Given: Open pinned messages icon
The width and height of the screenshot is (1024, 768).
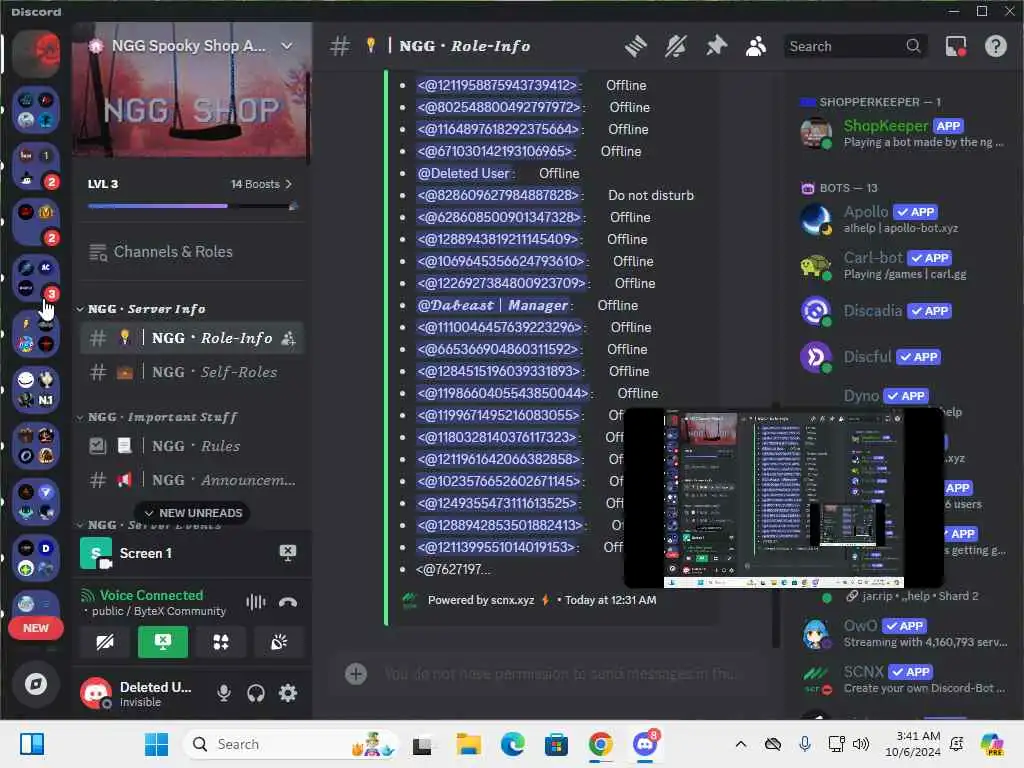Looking at the screenshot, I should pyautogui.click(x=716, y=46).
